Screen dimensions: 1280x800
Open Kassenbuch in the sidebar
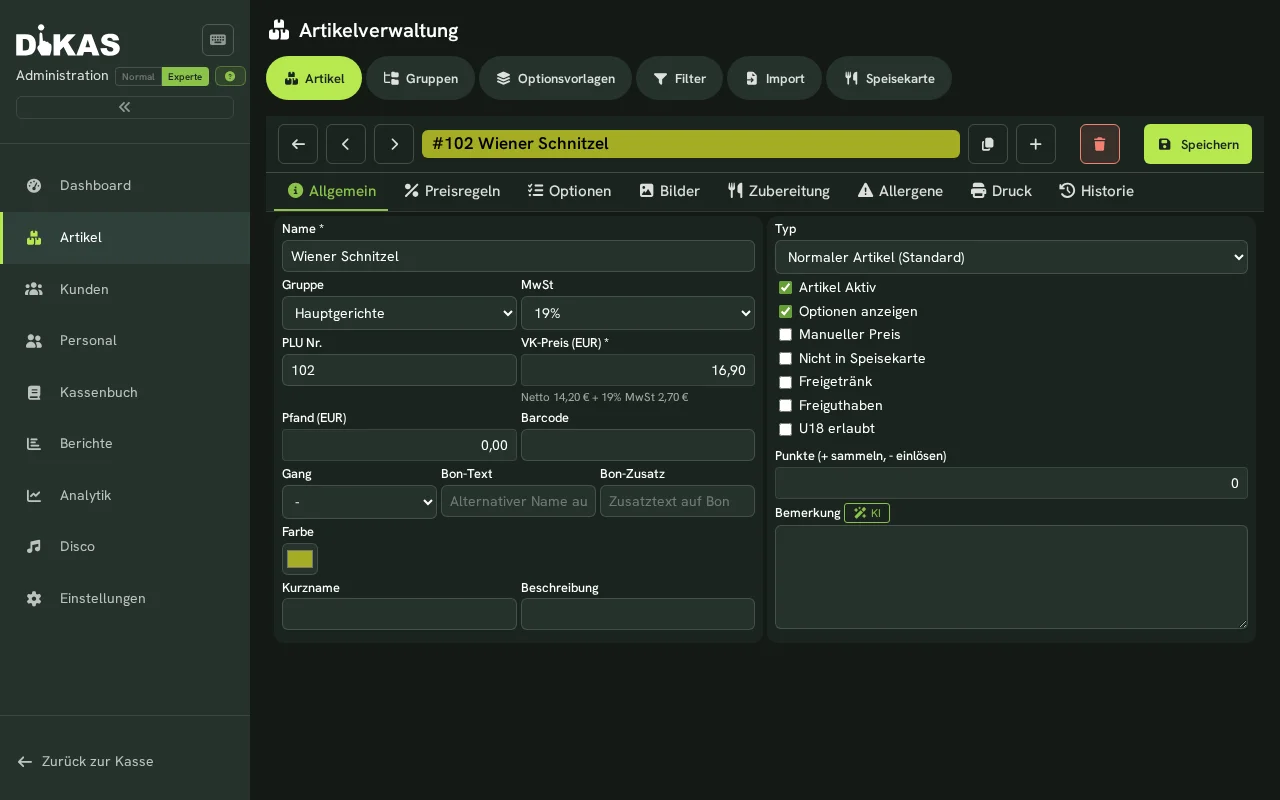[x=125, y=392]
